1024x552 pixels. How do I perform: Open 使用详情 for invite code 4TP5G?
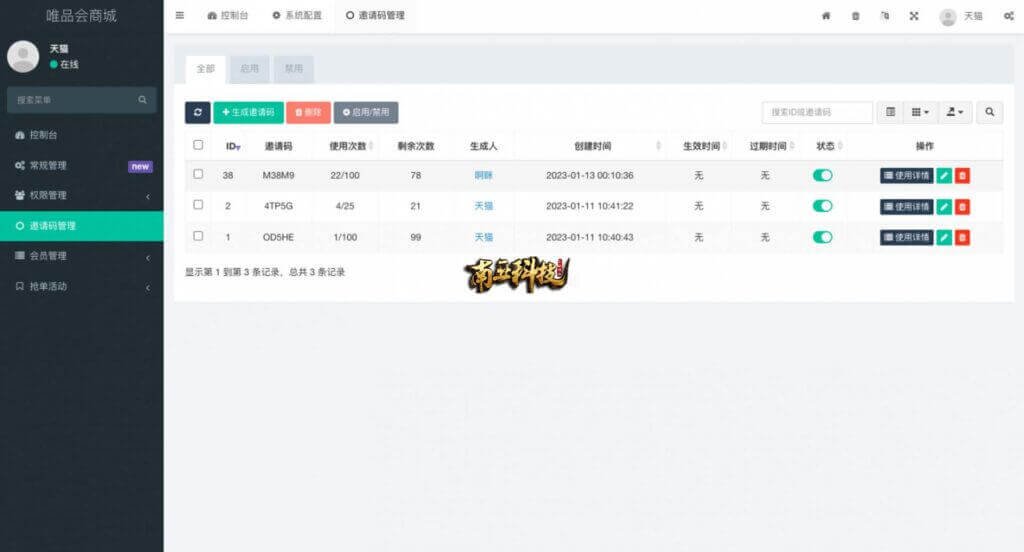pos(906,207)
